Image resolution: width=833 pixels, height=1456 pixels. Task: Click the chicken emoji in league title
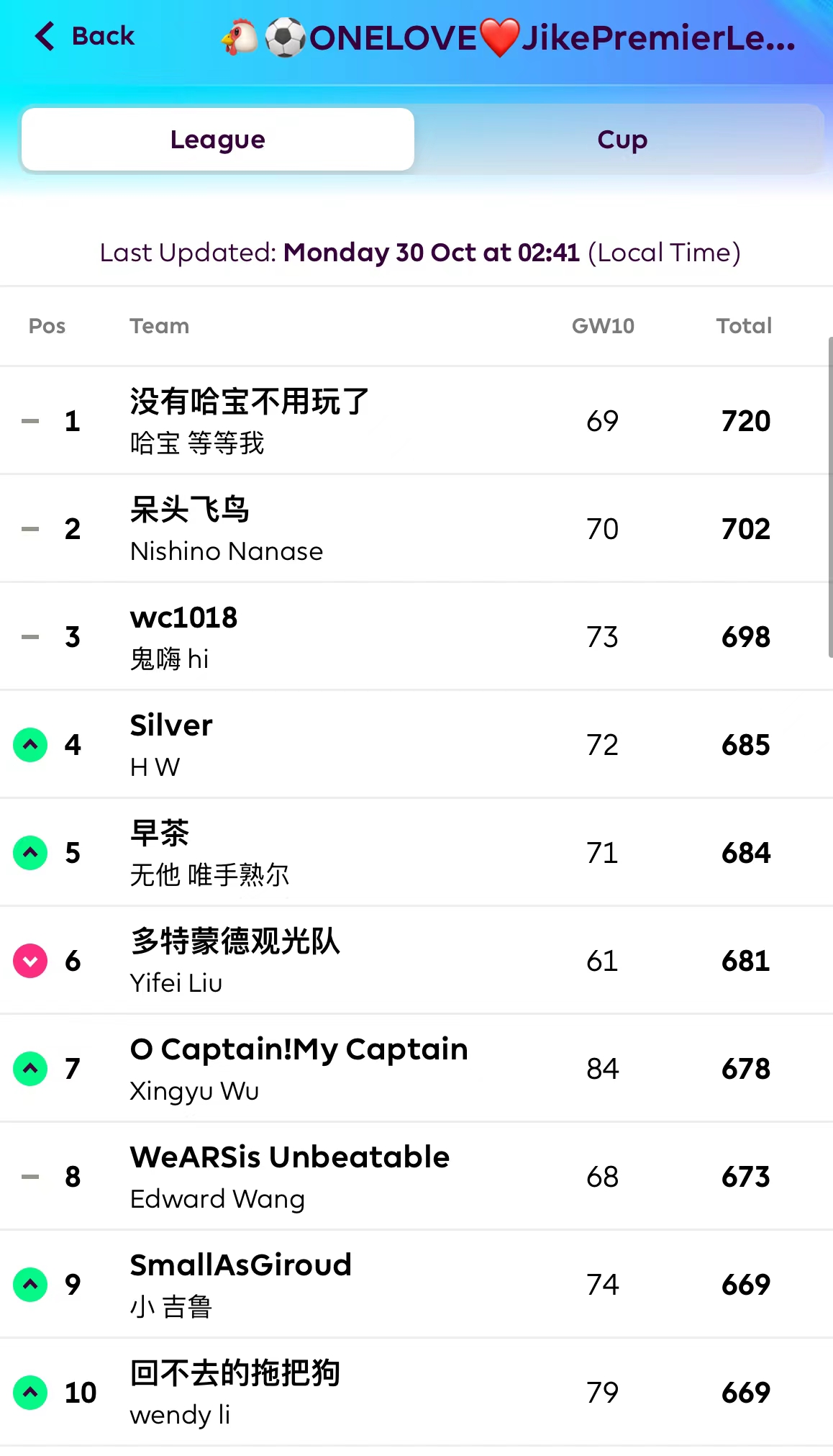point(240,37)
